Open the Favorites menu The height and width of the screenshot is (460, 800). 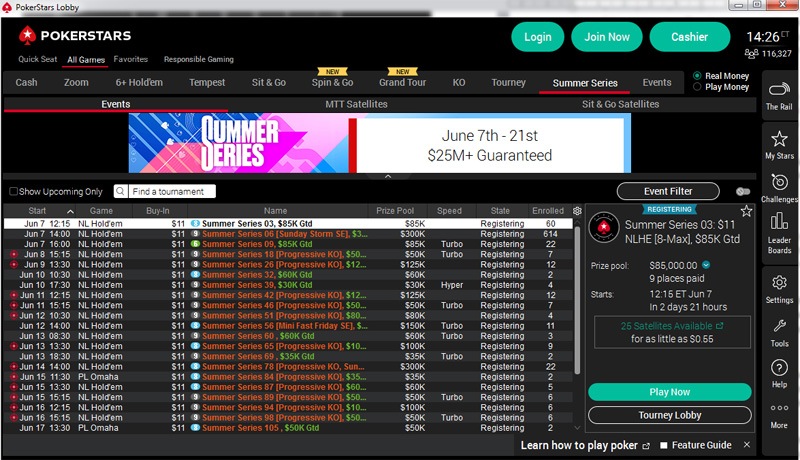131,59
